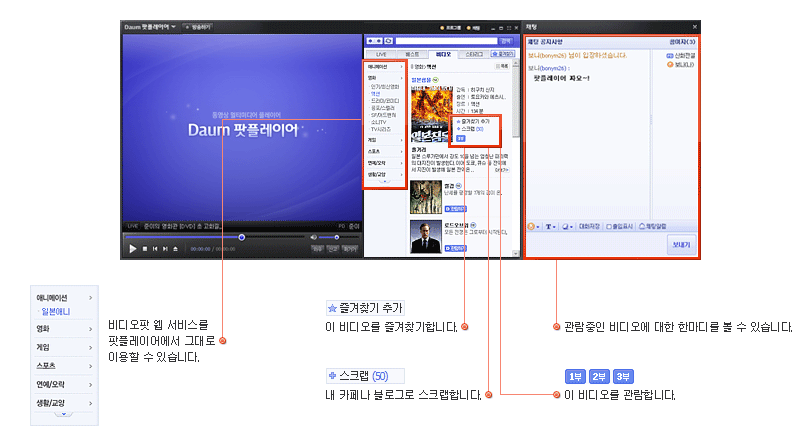
Task: Toggle the 프로그램 panel indicator in title bar
Action: [451, 28]
